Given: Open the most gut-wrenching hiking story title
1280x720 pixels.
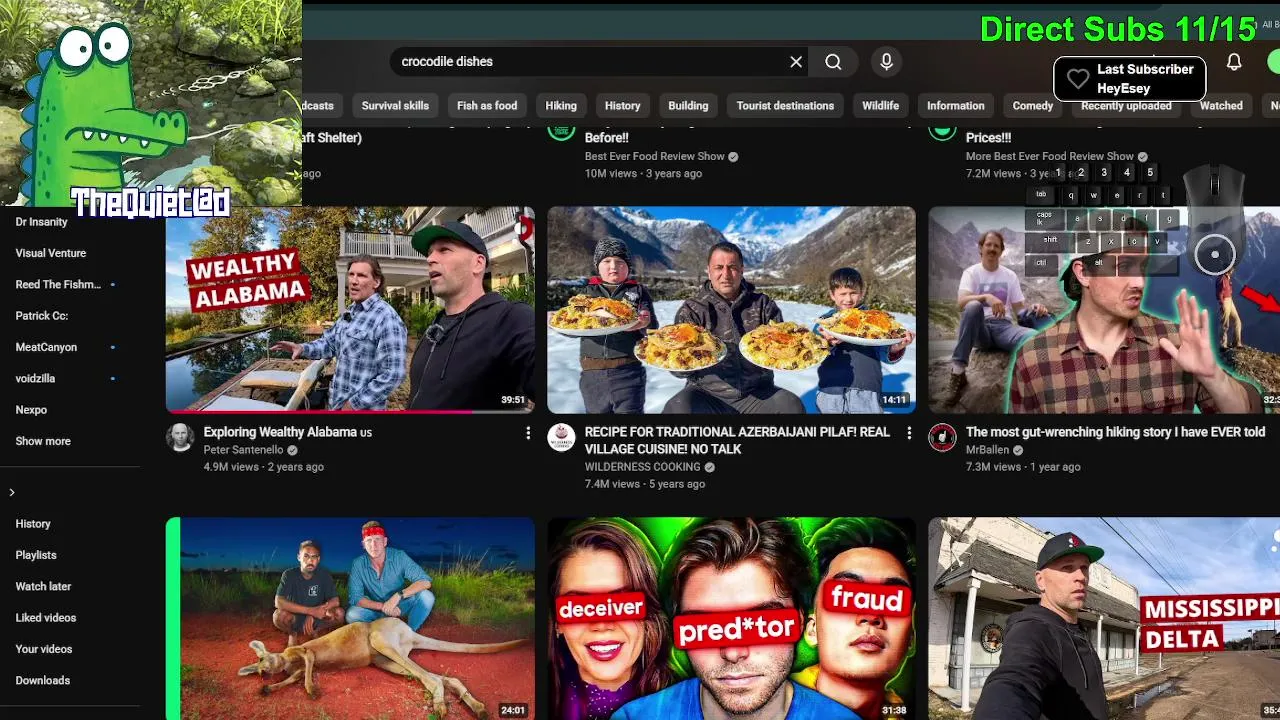Looking at the screenshot, I should point(1115,433).
